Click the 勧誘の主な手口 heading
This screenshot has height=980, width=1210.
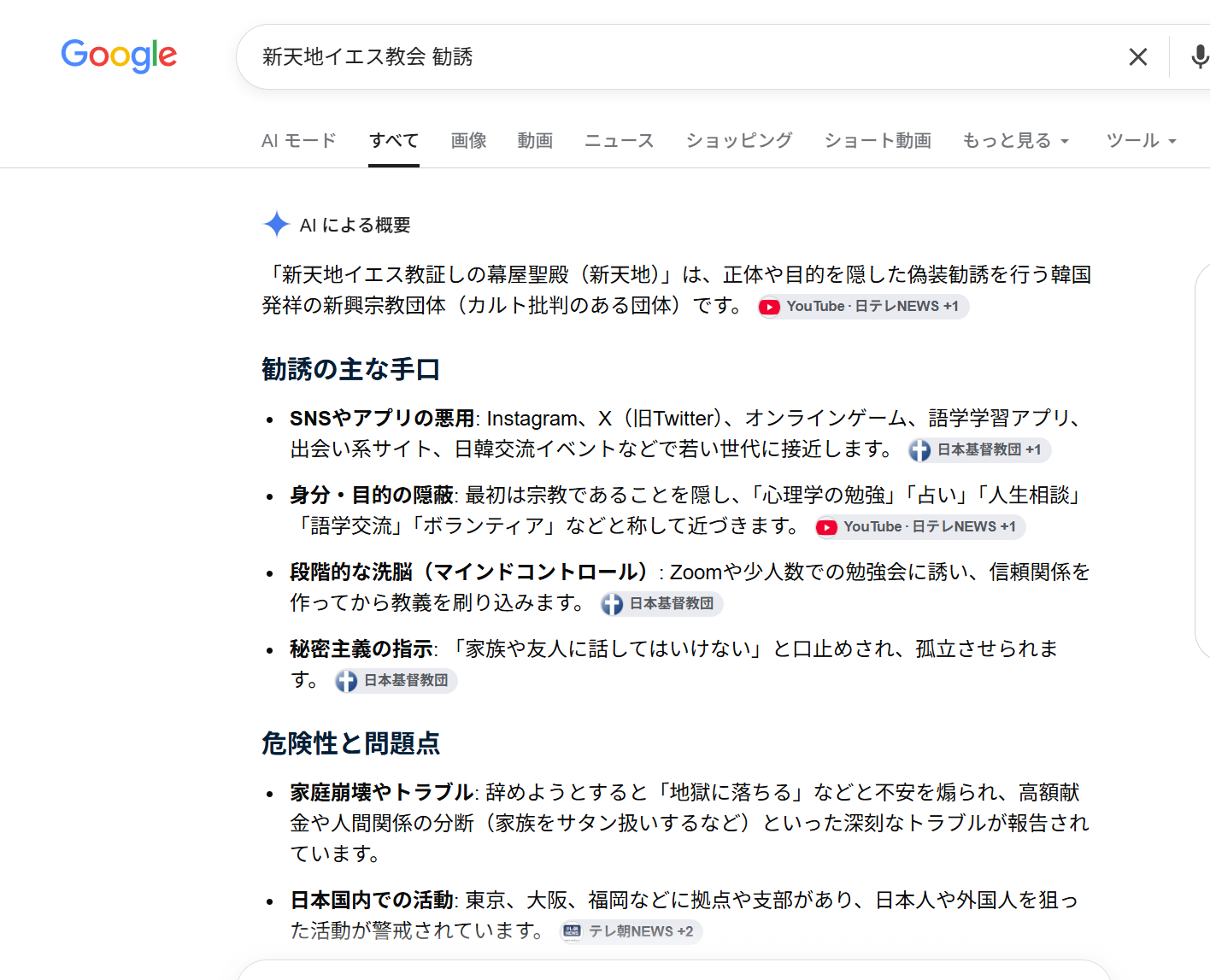point(350,370)
